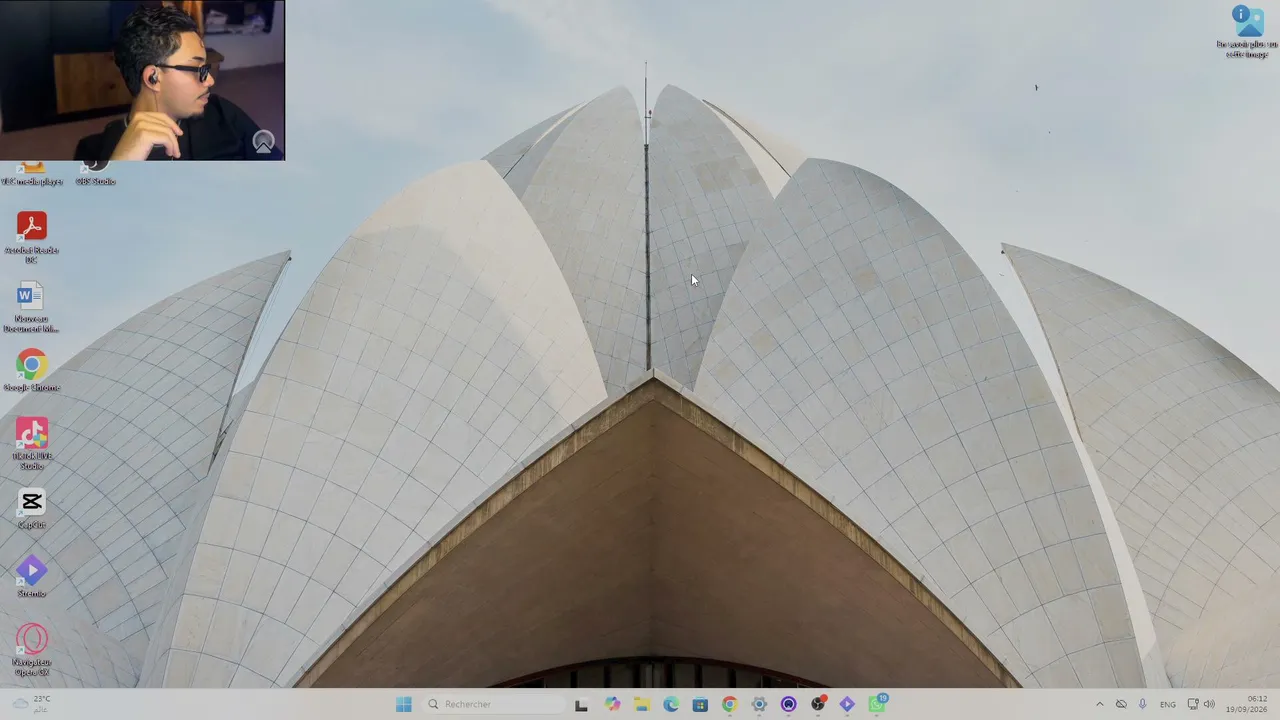
Task: Switch to OBS Studio in the taskbar
Action: click(x=818, y=704)
